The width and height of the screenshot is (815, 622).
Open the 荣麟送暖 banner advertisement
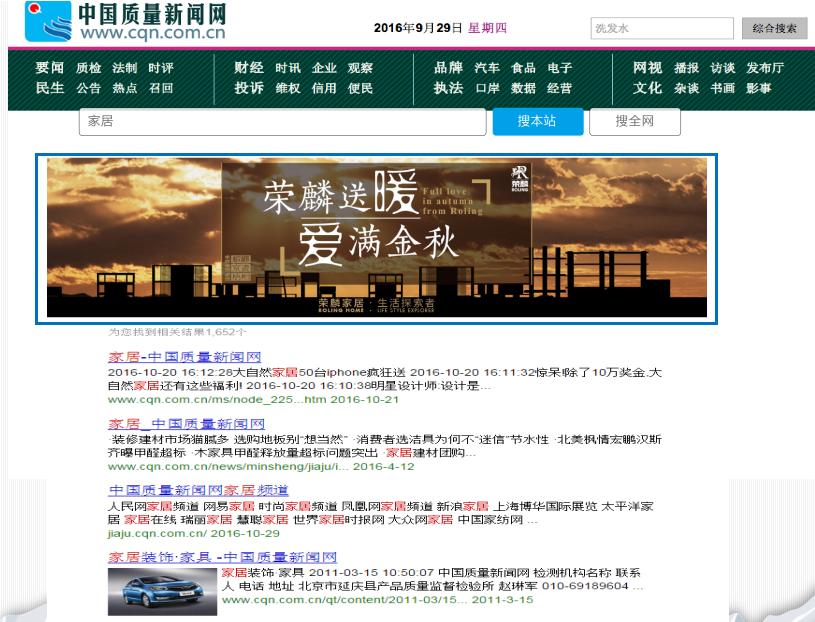coord(376,238)
